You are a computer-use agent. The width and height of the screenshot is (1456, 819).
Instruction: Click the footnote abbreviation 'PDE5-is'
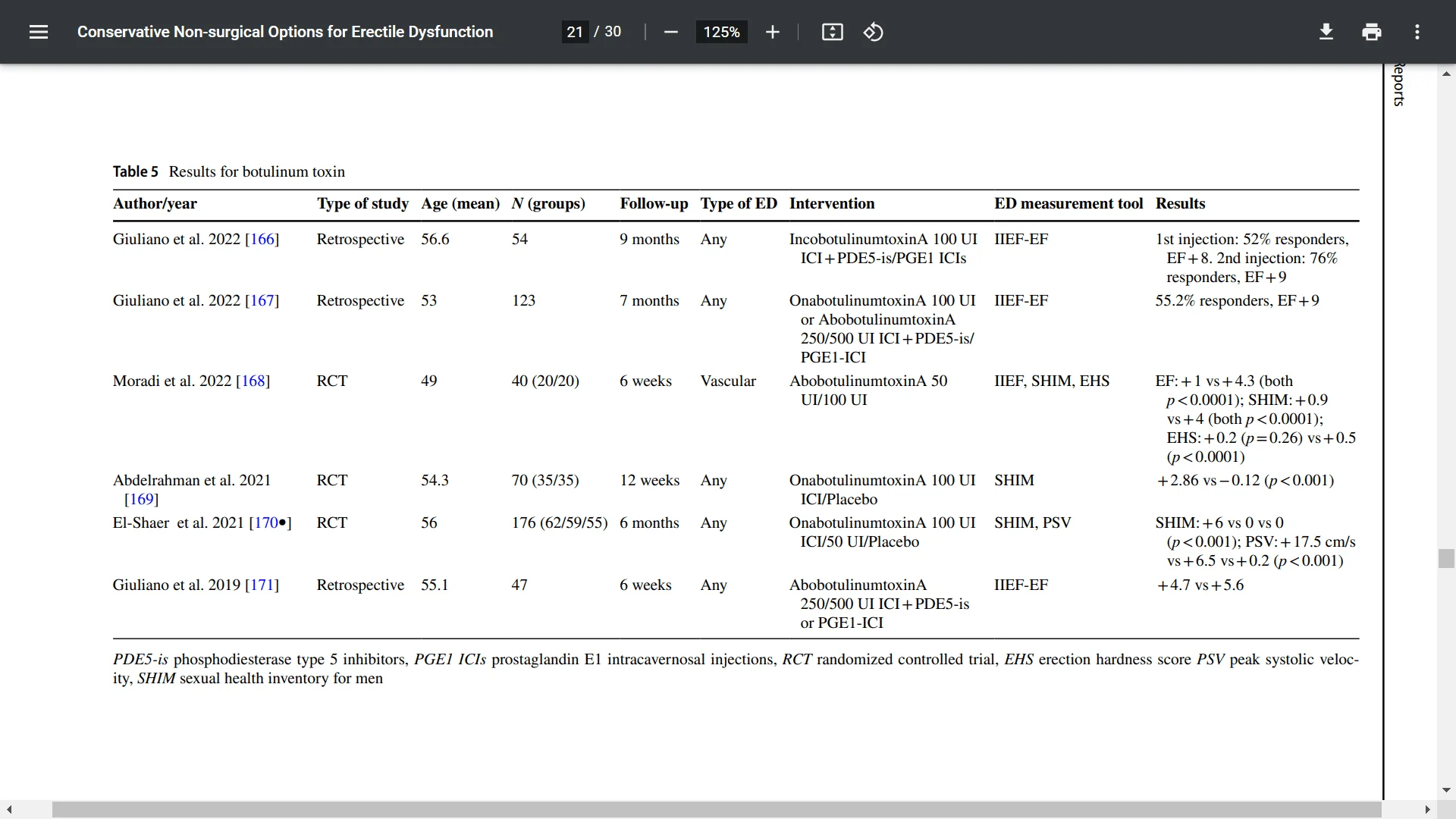140,659
